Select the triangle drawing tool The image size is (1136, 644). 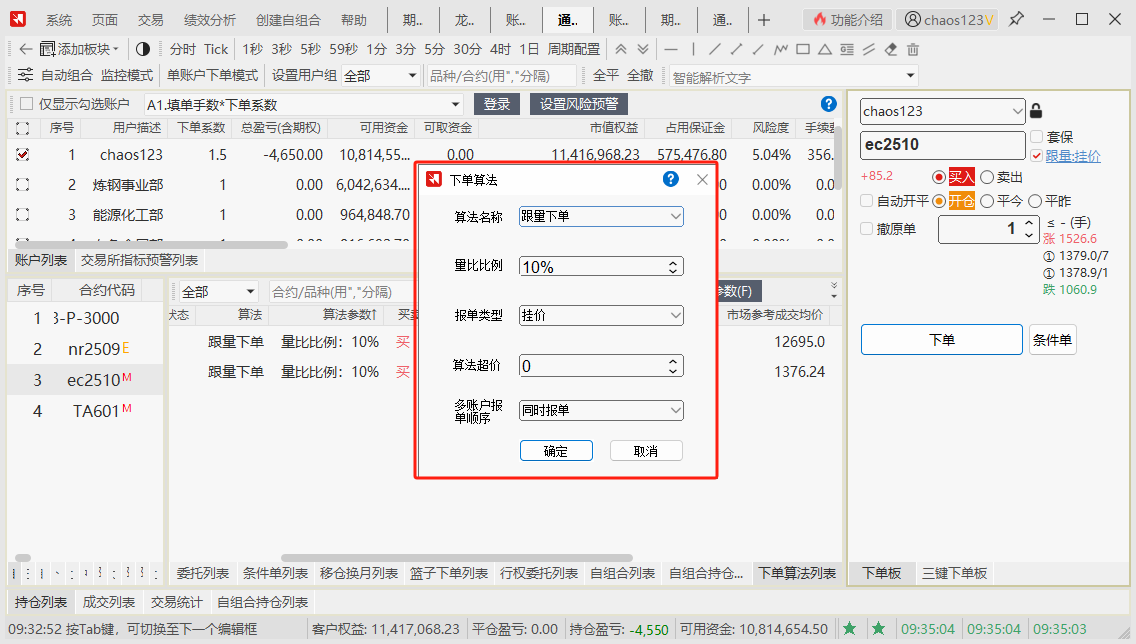click(x=825, y=49)
